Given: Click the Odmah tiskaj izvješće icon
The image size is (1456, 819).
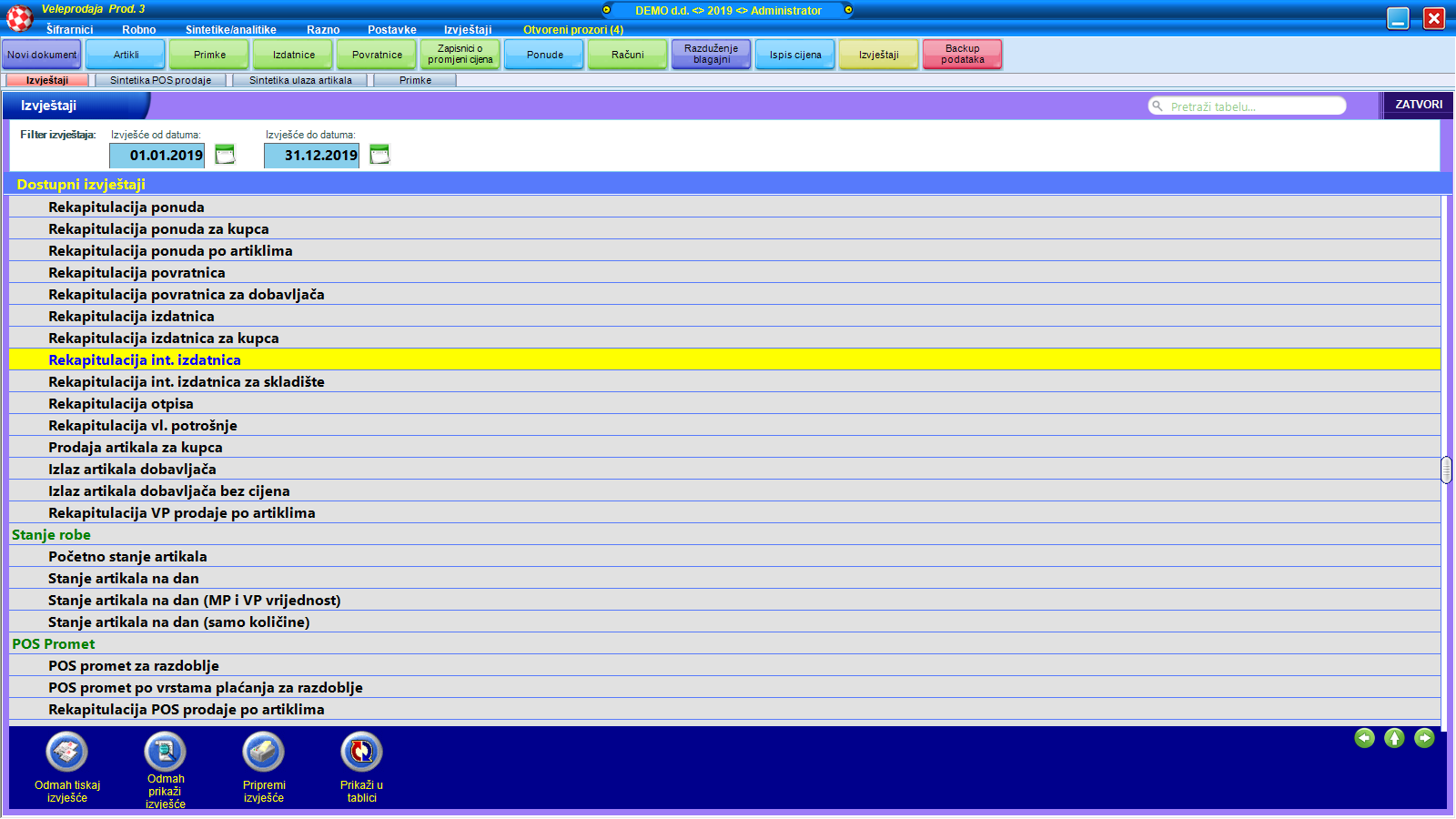Looking at the screenshot, I should pyautogui.click(x=67, y=753).
